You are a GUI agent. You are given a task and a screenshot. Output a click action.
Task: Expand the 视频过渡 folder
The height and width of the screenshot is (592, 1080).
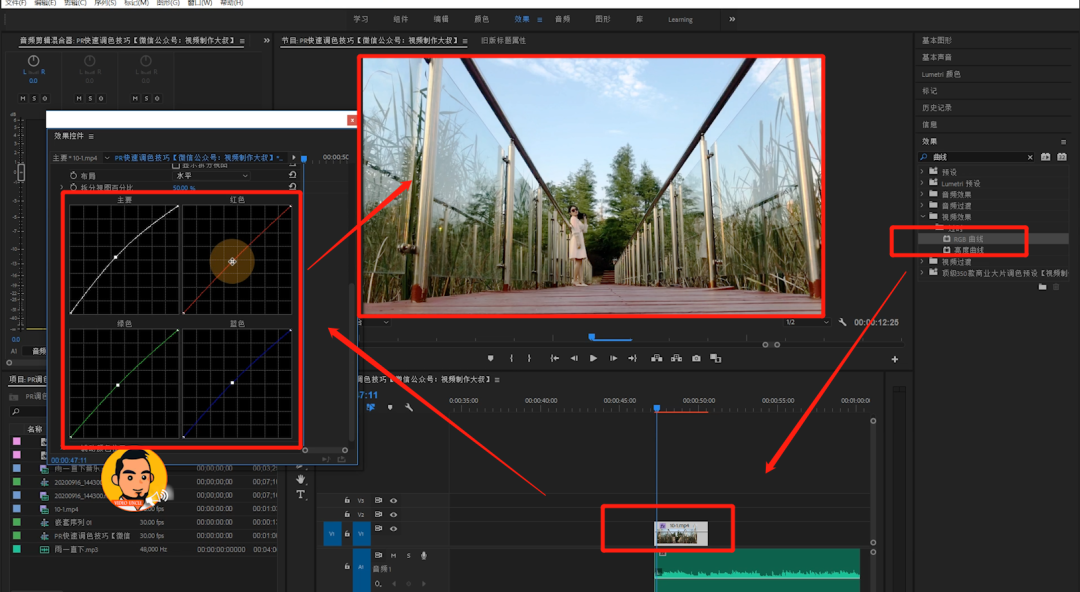point(922,262)
